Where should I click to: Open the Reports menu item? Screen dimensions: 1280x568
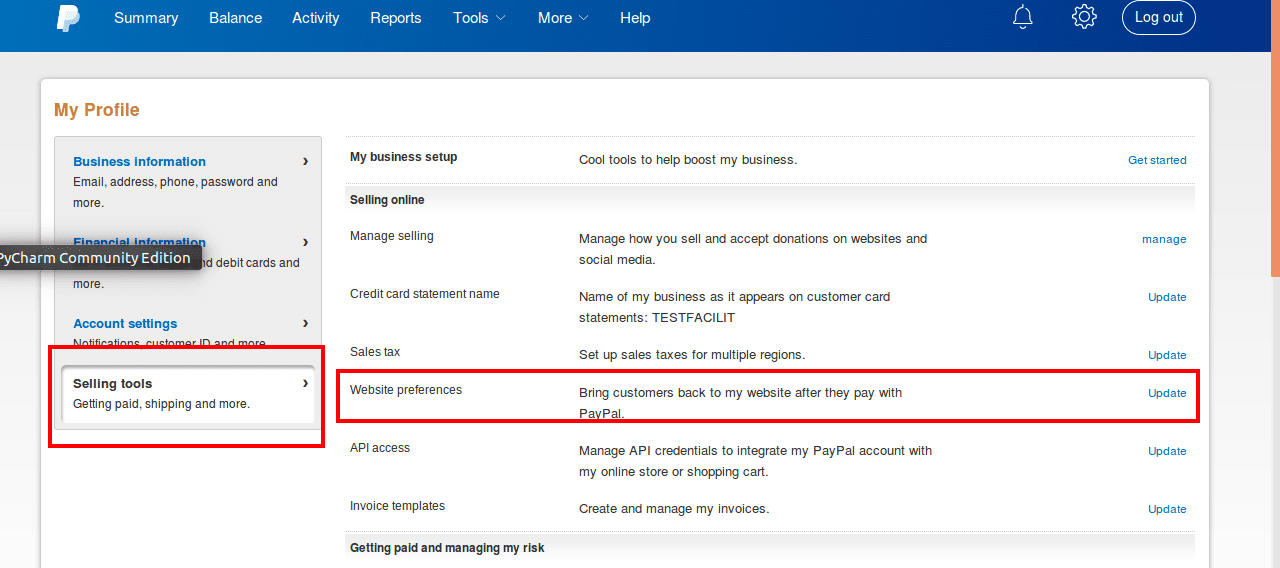tap(396, 18)
